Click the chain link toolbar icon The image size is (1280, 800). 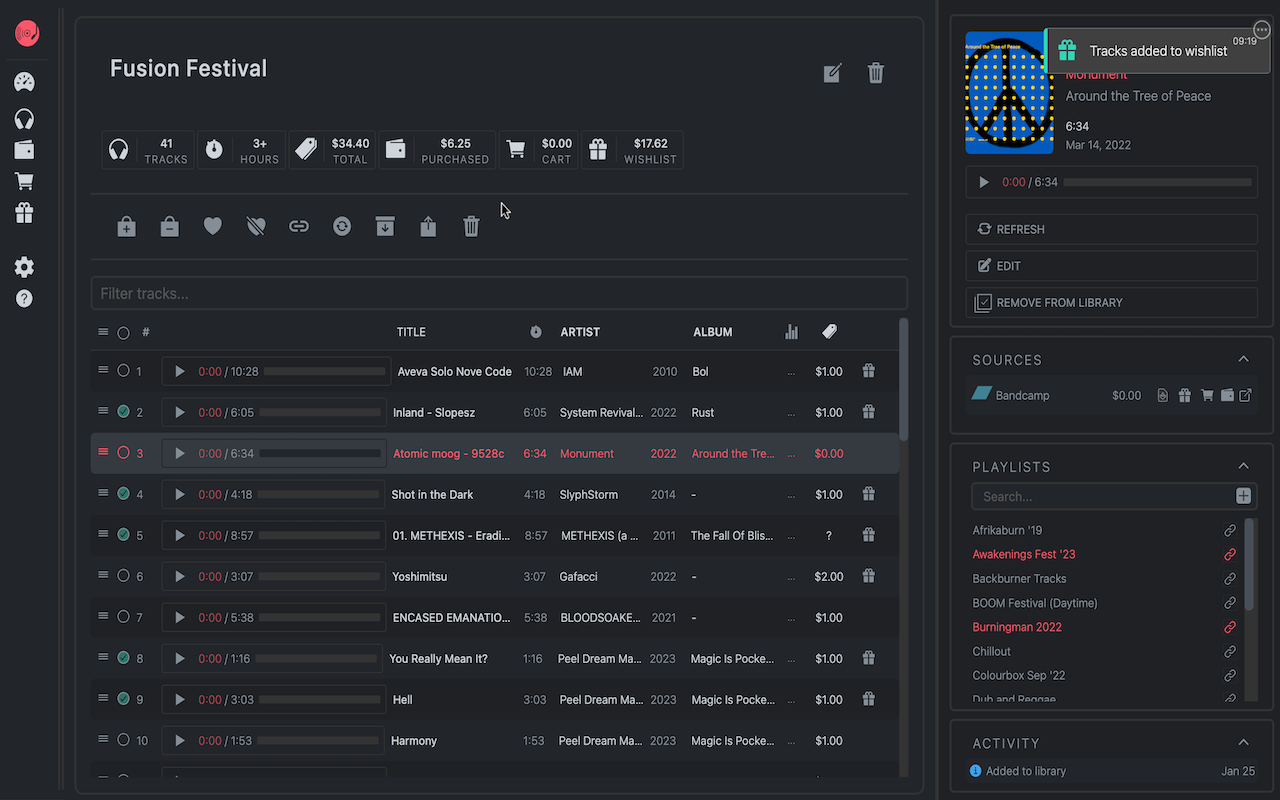[x=299, y=227]
